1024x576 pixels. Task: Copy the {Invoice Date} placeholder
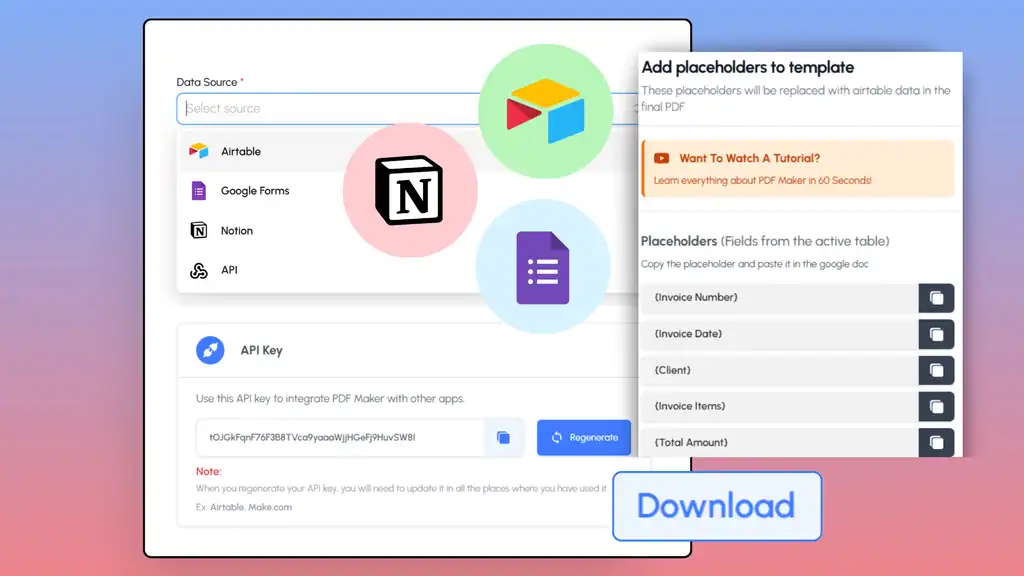[x=936, y=334]
